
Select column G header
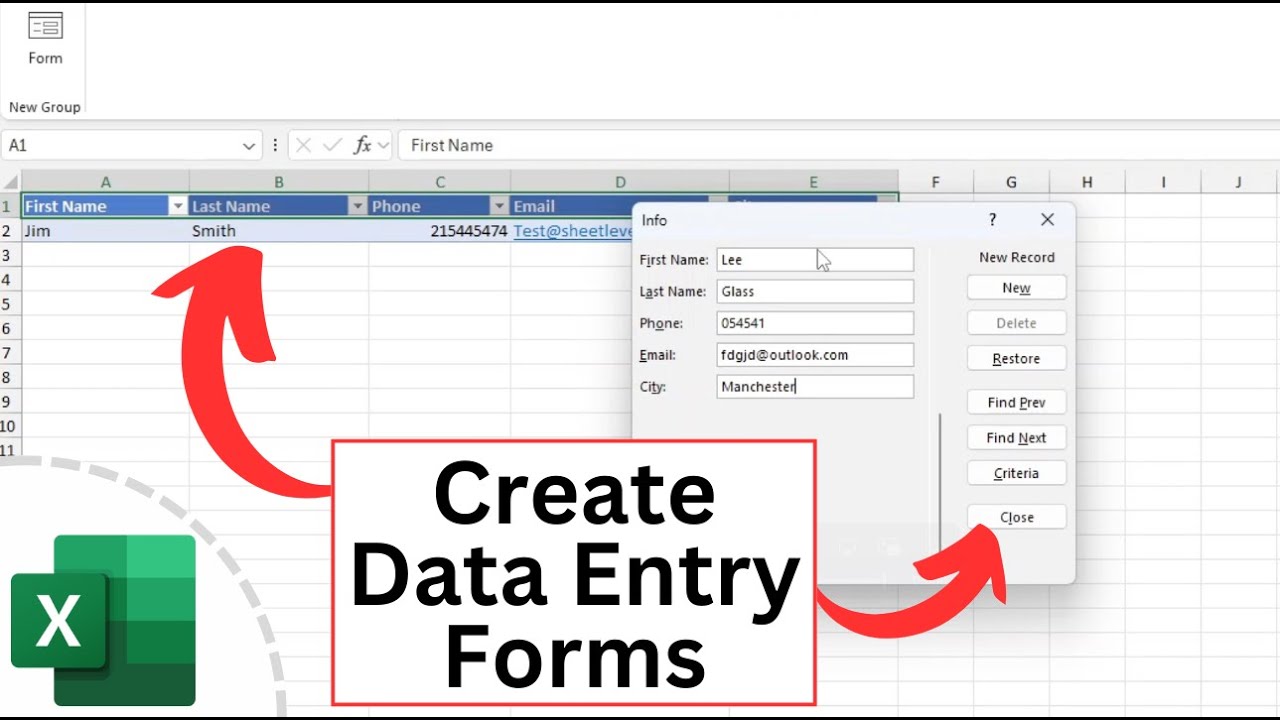(1011, 182)
